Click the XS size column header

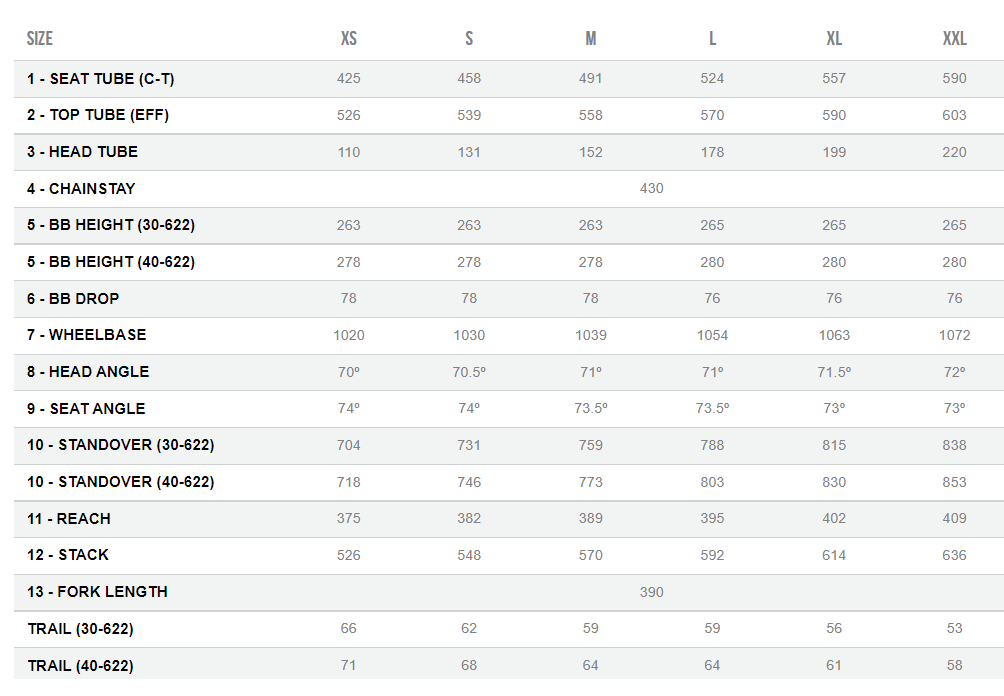tap(348, 39)
